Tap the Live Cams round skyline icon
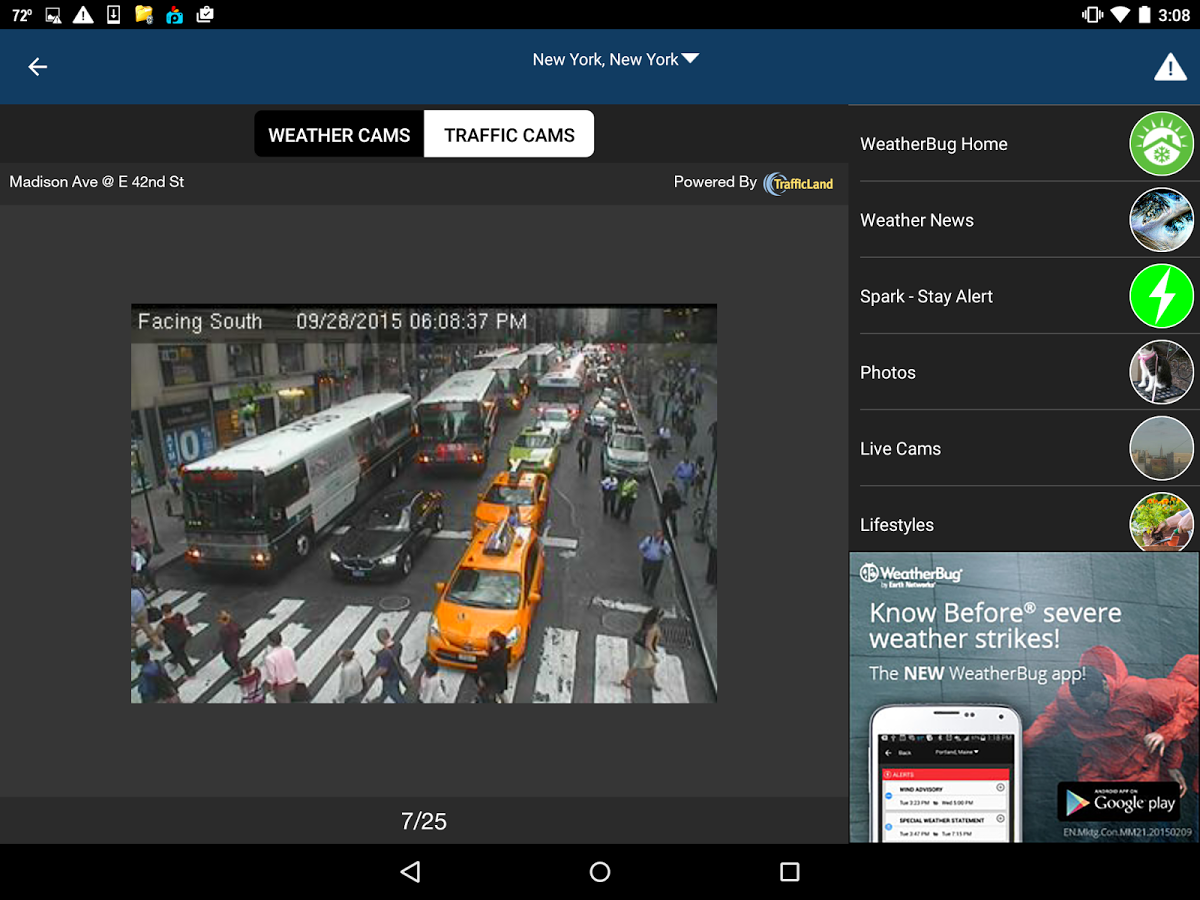The width and height of the screenshot is (1200, 900). pos(1162,448)
